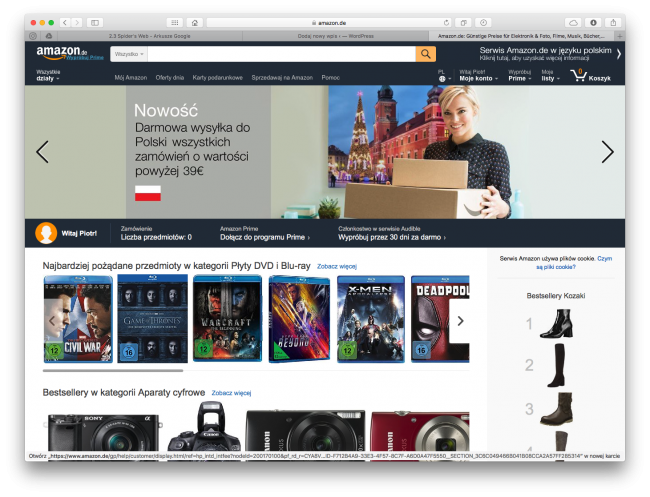Move the Blu-ray carousel back left
Image resolution: width=650 pixels, height=497 pixels.
coord(52,320)
